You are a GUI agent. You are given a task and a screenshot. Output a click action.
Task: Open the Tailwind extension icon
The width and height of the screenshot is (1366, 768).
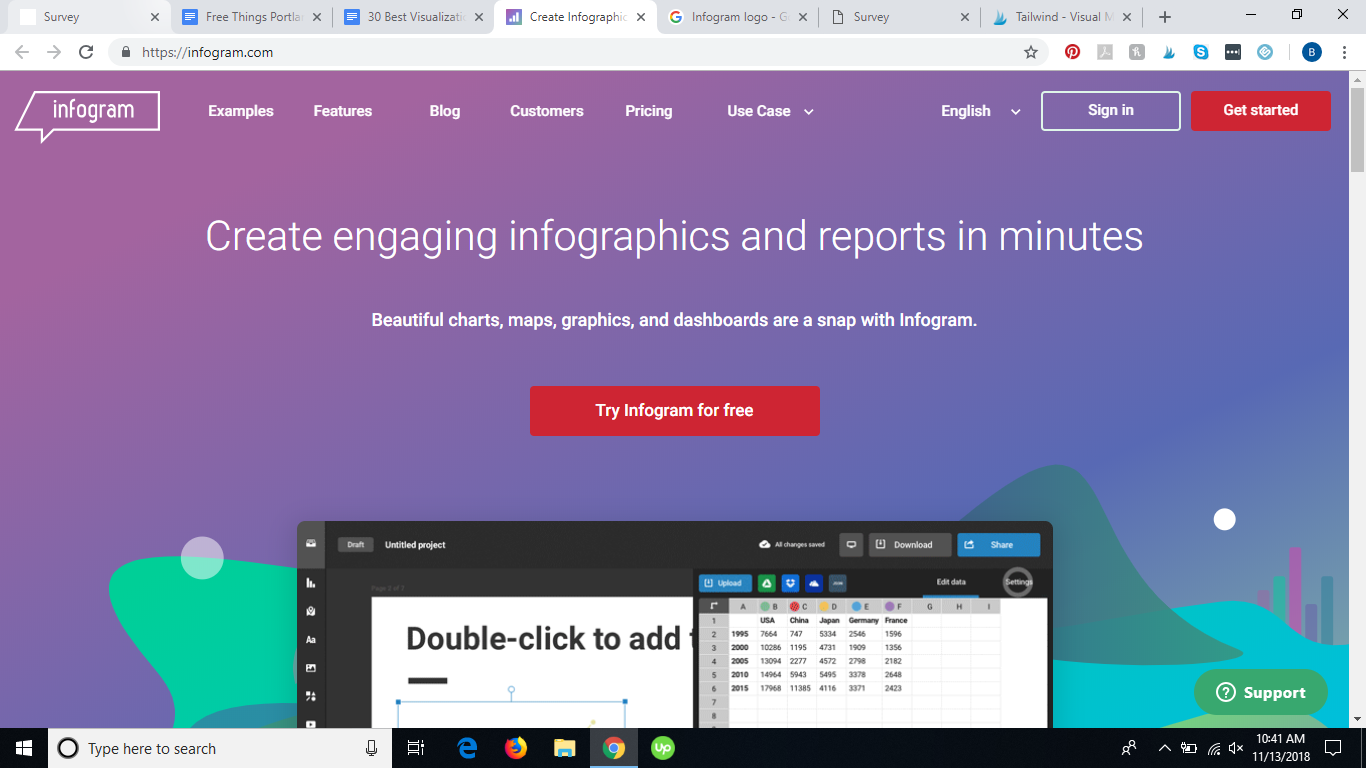1169,52
